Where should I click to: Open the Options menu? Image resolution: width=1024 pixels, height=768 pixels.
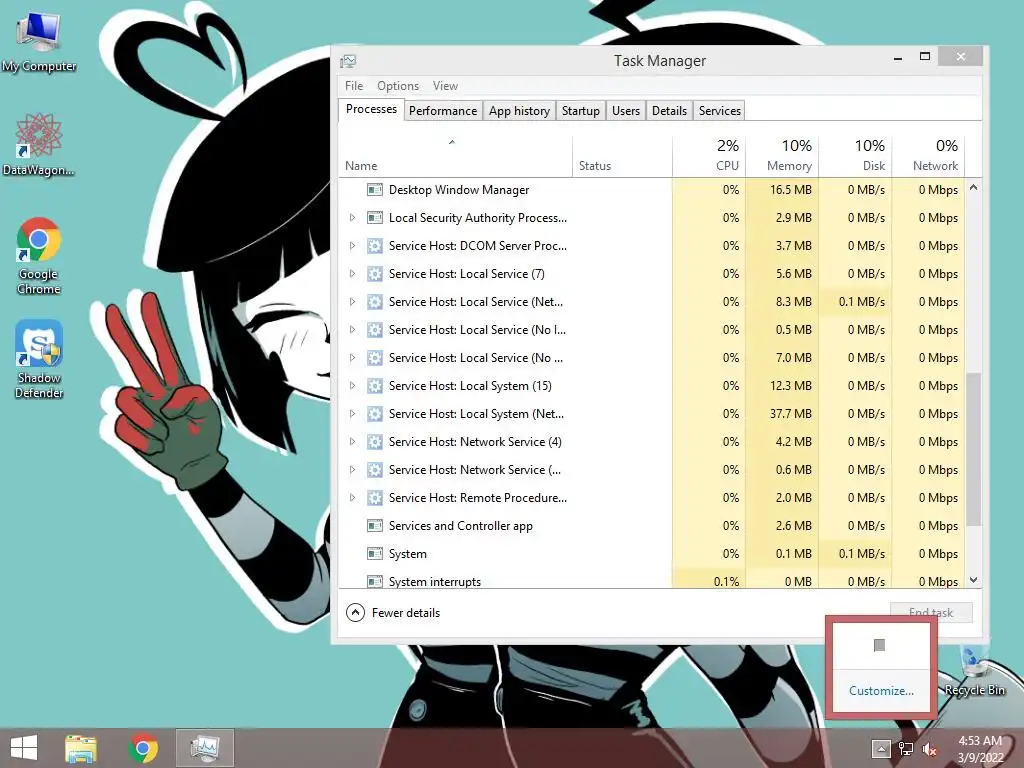(x=398, y=86)
